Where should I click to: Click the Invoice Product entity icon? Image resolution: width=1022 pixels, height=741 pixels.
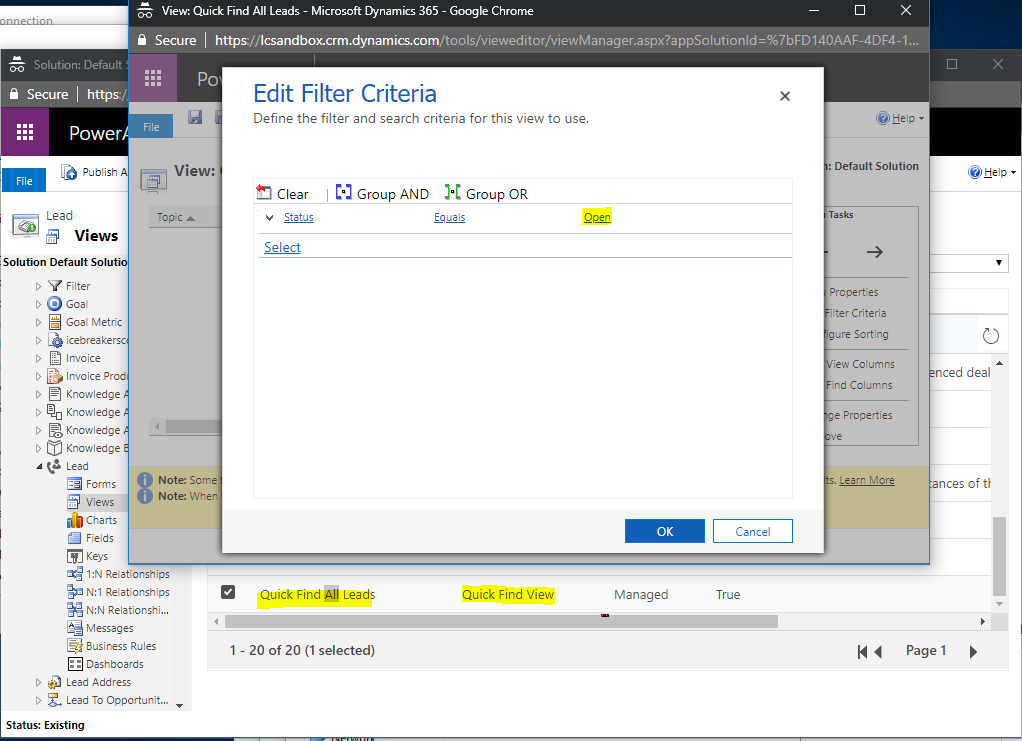point(55,376)
